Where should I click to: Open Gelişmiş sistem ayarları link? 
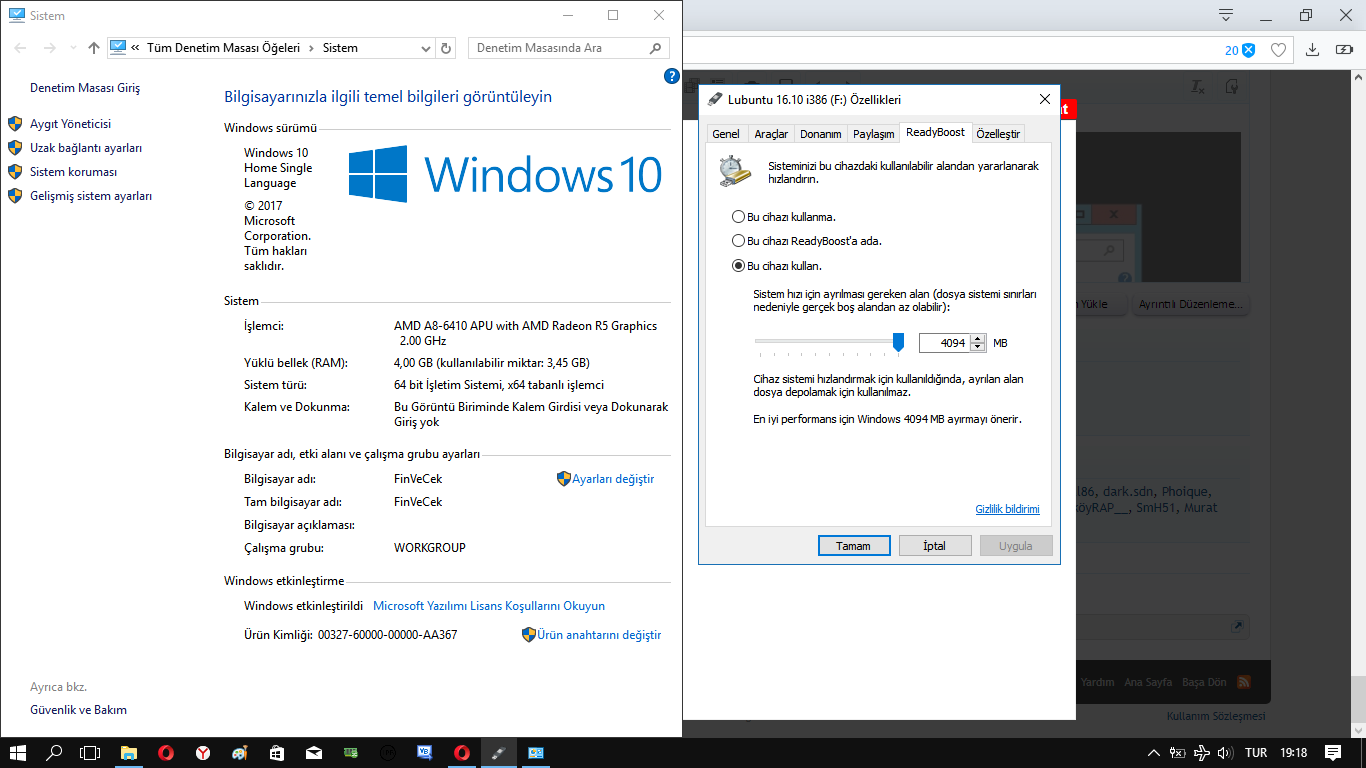(91, 196)
